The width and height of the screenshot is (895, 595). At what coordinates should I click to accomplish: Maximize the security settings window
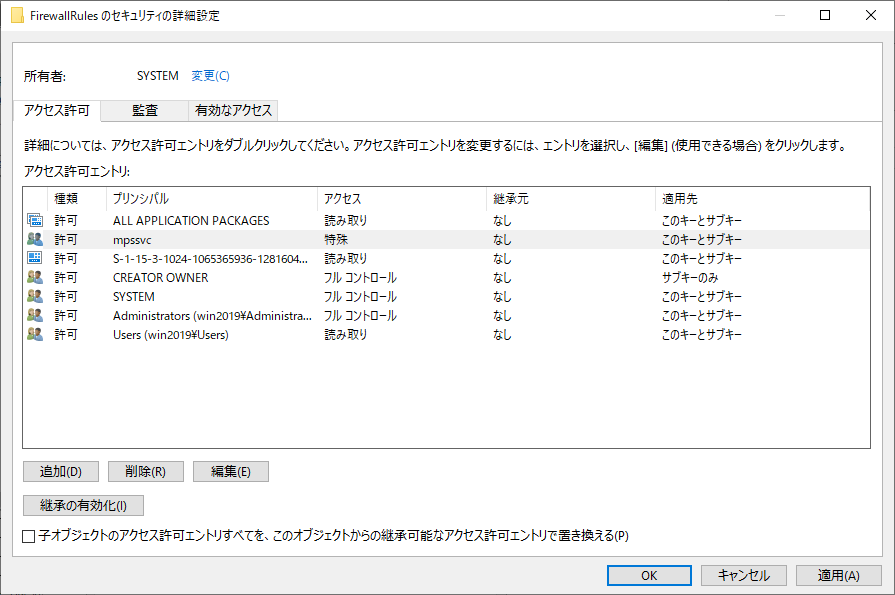(x=825, y=15)
